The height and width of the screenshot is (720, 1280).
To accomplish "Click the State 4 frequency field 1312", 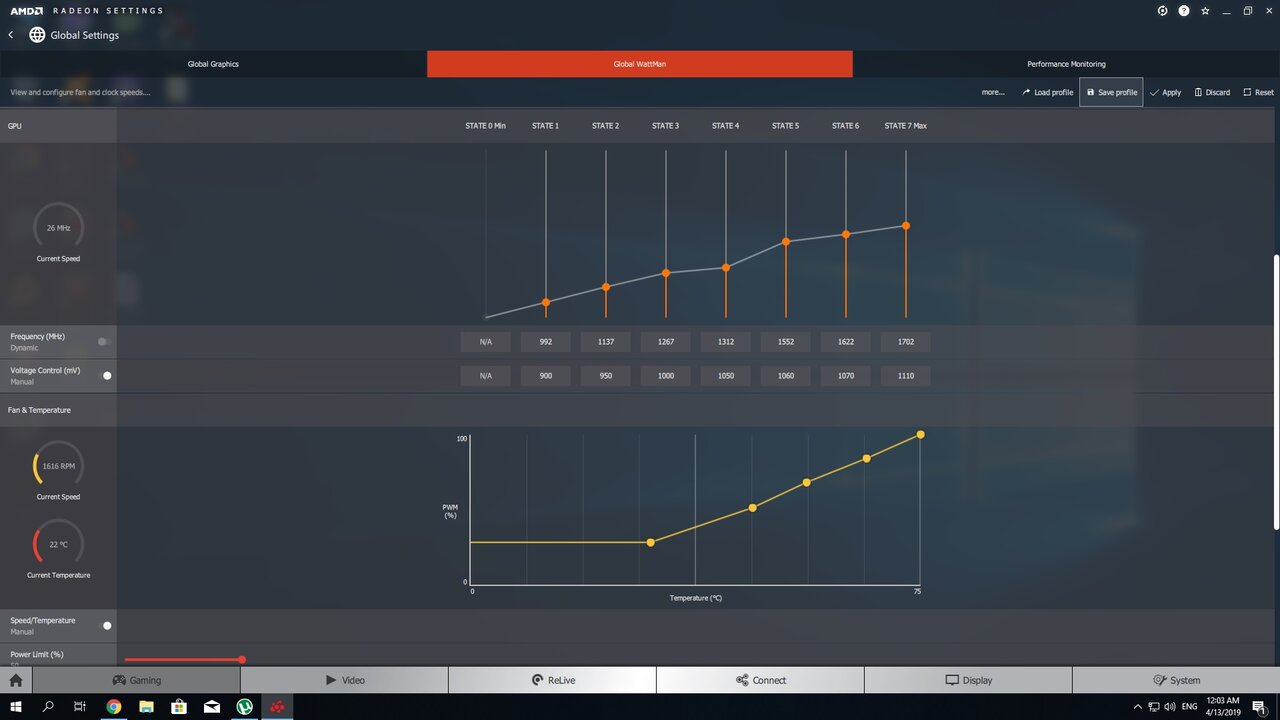I will click(726, 342).
